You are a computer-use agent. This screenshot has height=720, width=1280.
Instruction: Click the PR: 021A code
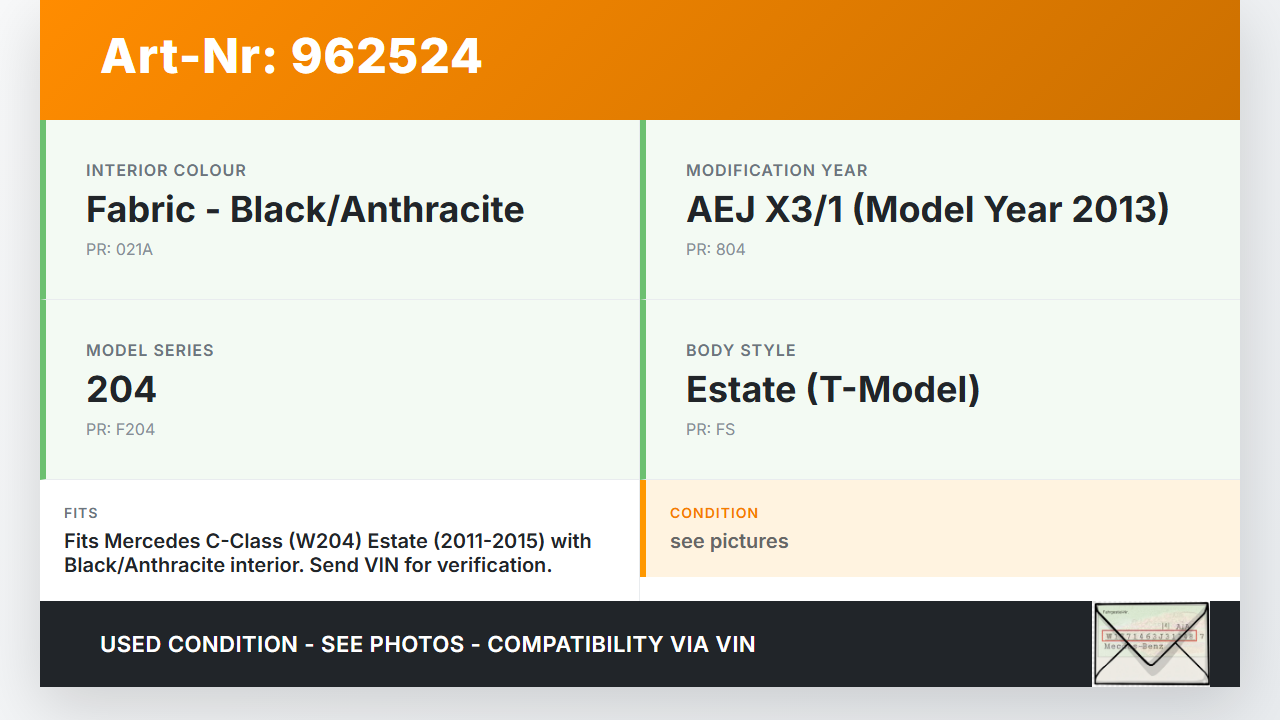[119, 250]
